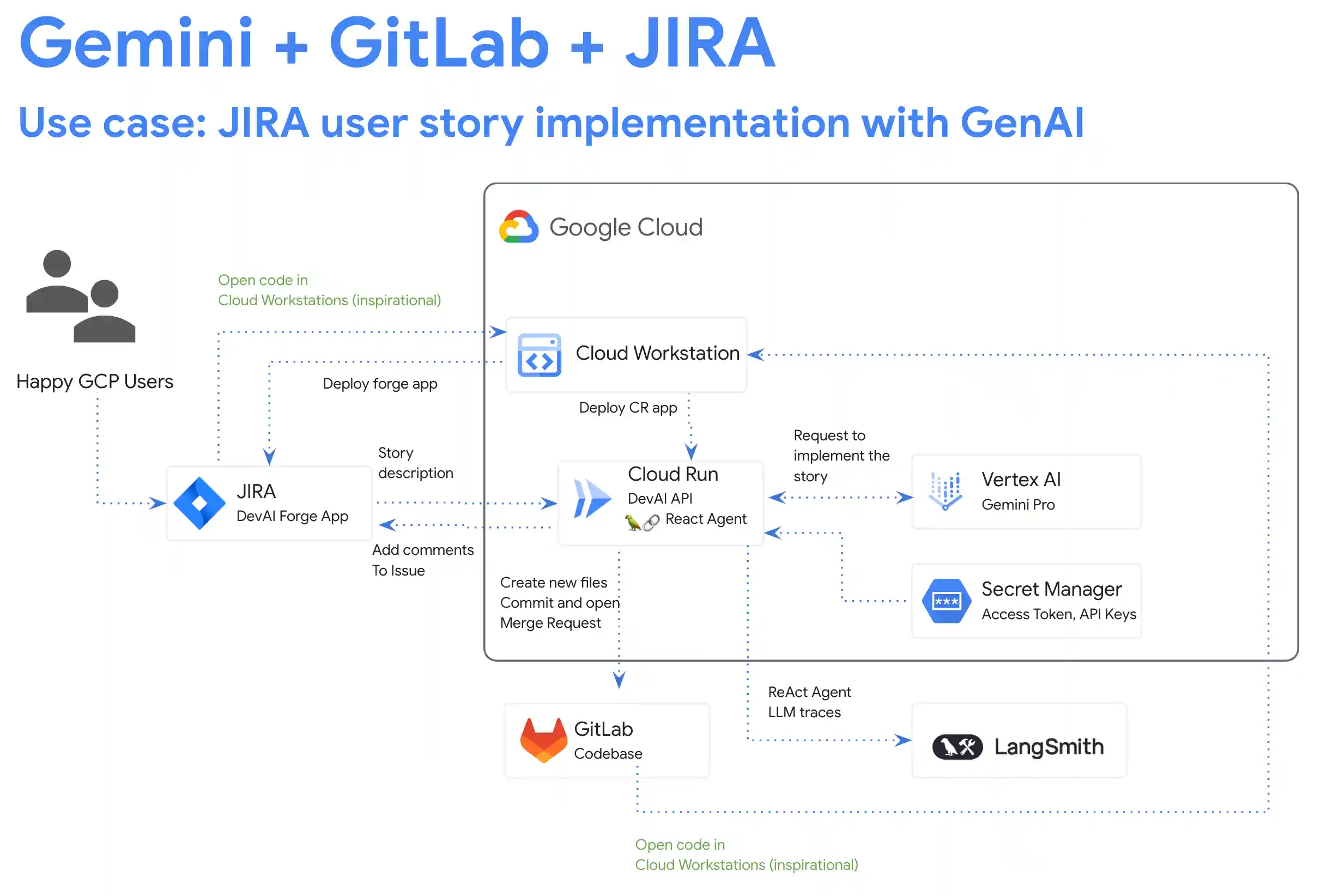Click the Google Cloud logo
The width and height of the screenshot is (1321, 896).
point(518,226)
